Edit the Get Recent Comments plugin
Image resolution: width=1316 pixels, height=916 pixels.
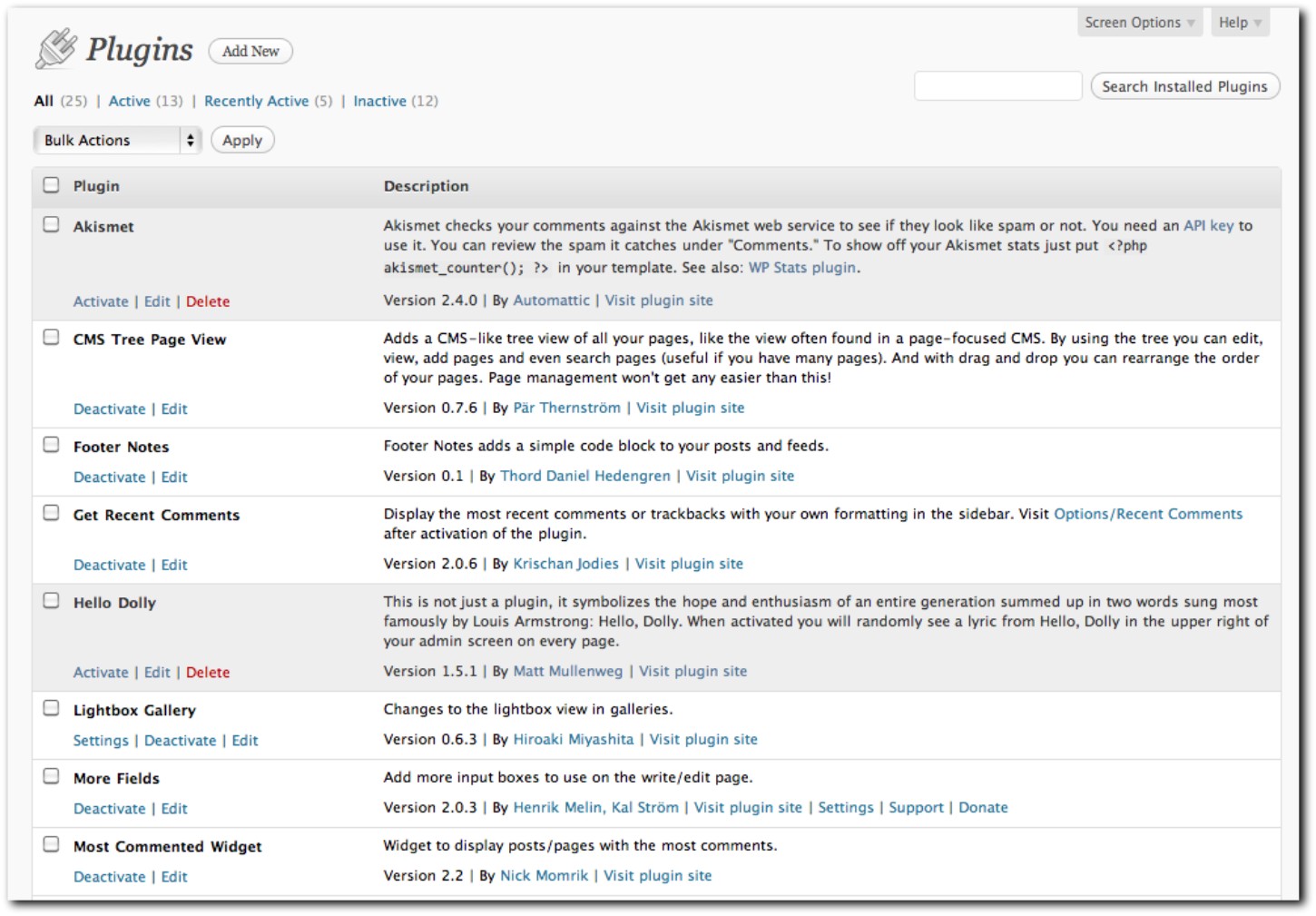point(174,565)
